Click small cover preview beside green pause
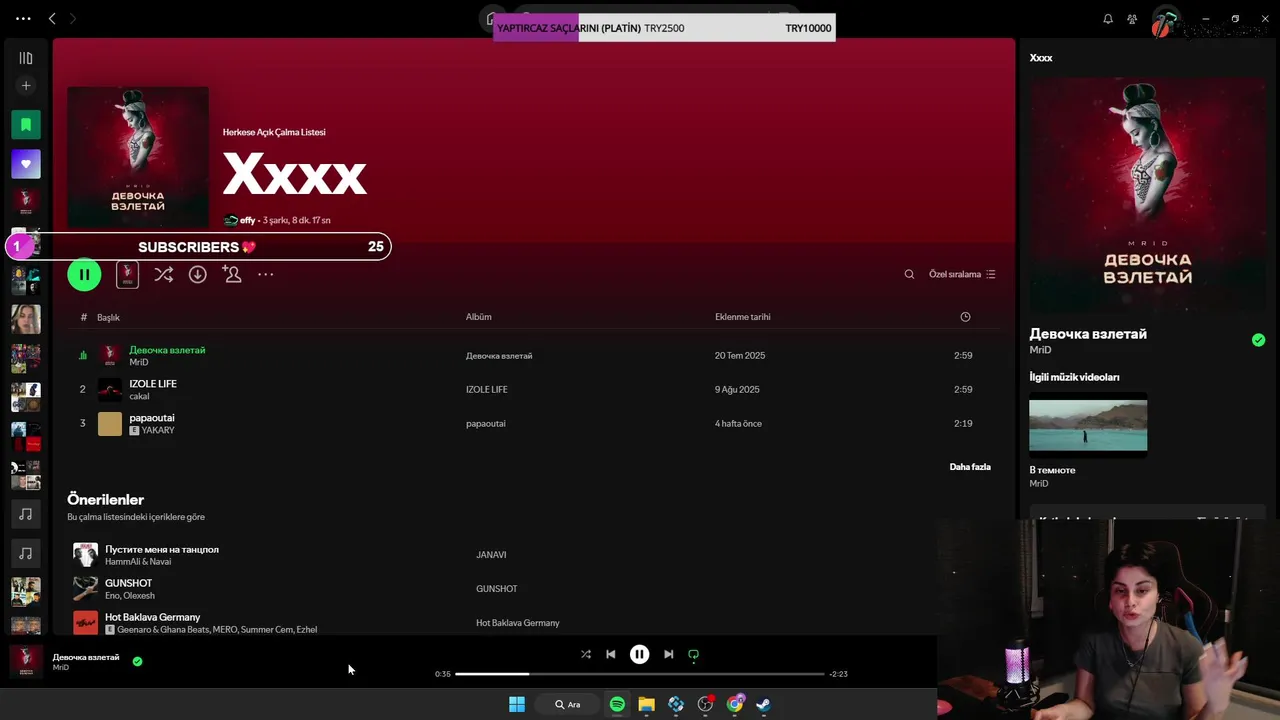The height and width of the screenshot is (720, 1280). (x=127, y=274)
